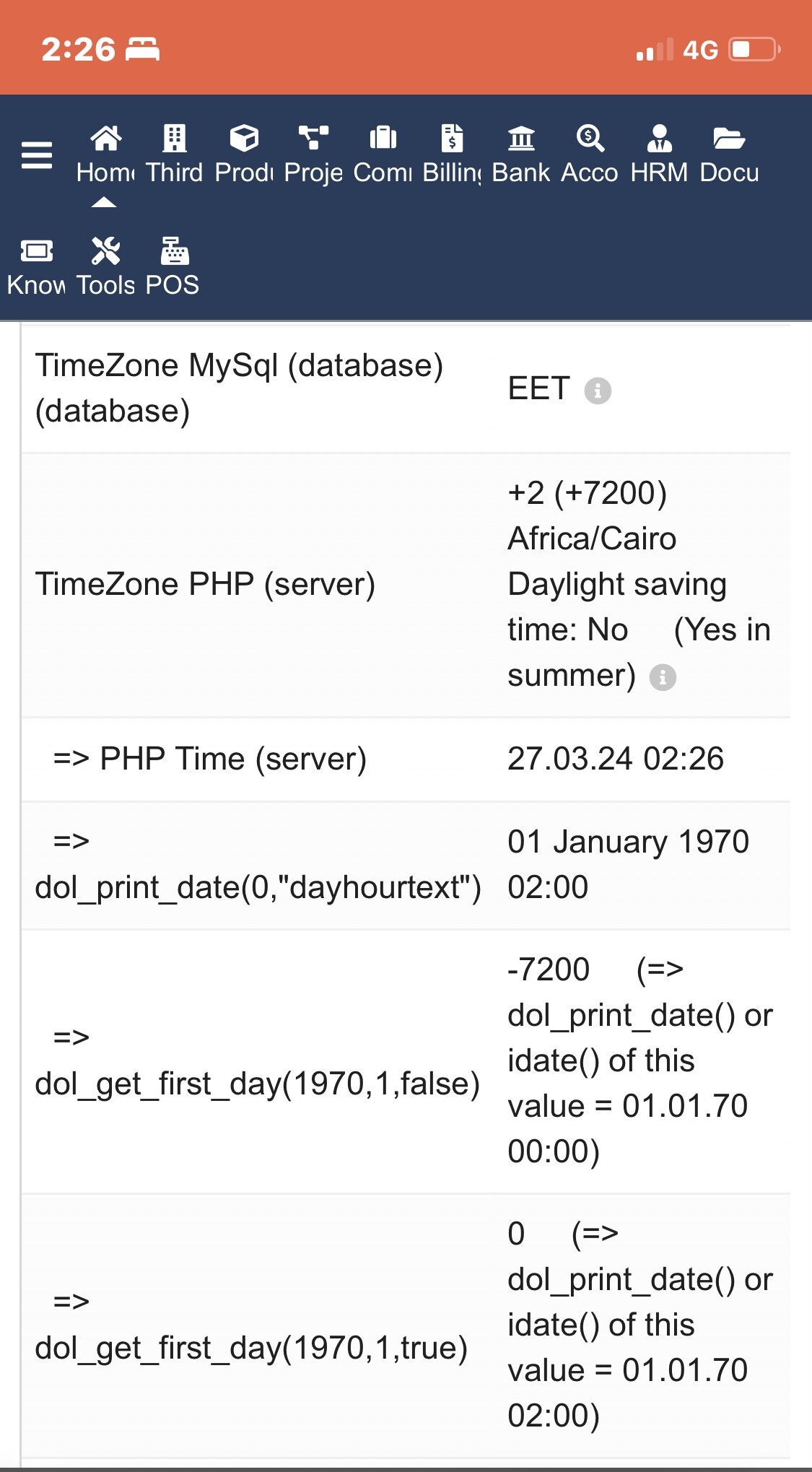Open the Home menu icon
Viewport: 812px width, 1472px height.
[105, 138]
